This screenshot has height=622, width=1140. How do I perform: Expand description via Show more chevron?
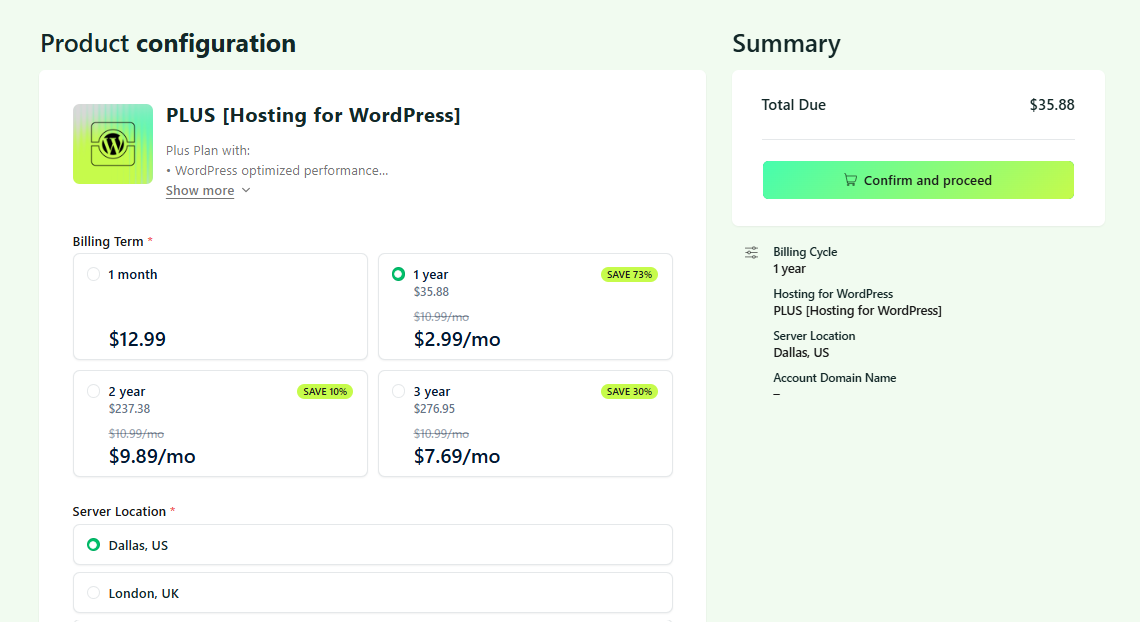click(x=246, y=190)
